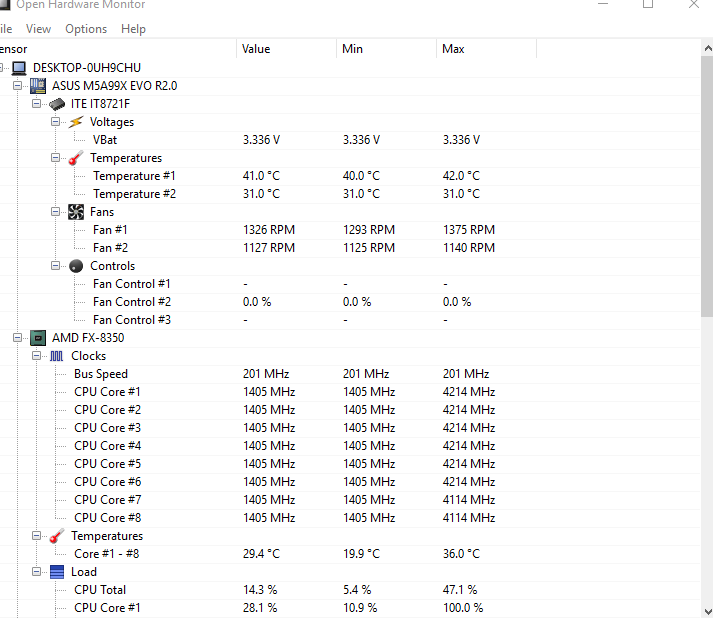713x618 pixels.
Task: Select the CPU Core #2 clock row
Action: (x=350, y=410)
